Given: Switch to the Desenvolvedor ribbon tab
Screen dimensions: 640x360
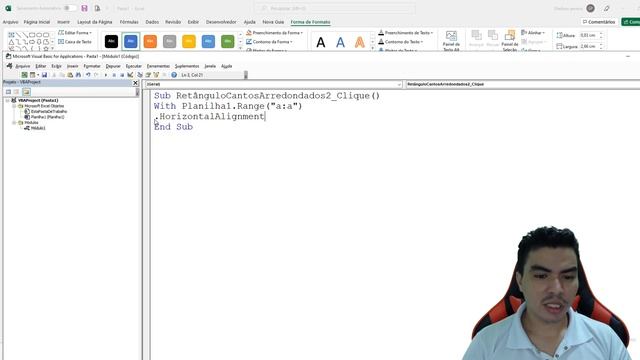Looking at the screenshot, I should tap(221, 22).
